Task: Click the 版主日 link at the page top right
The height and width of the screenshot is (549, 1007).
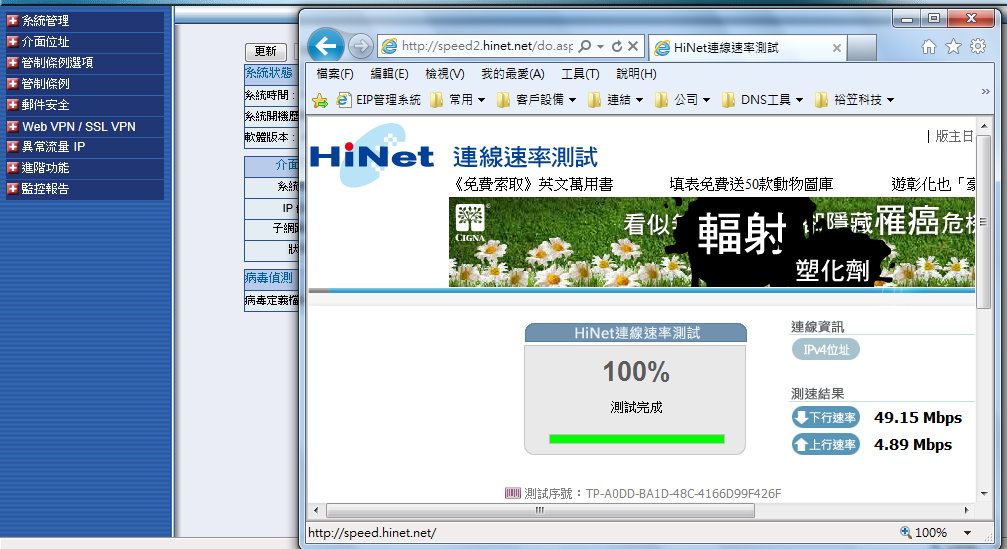Action: pos(954,136)
